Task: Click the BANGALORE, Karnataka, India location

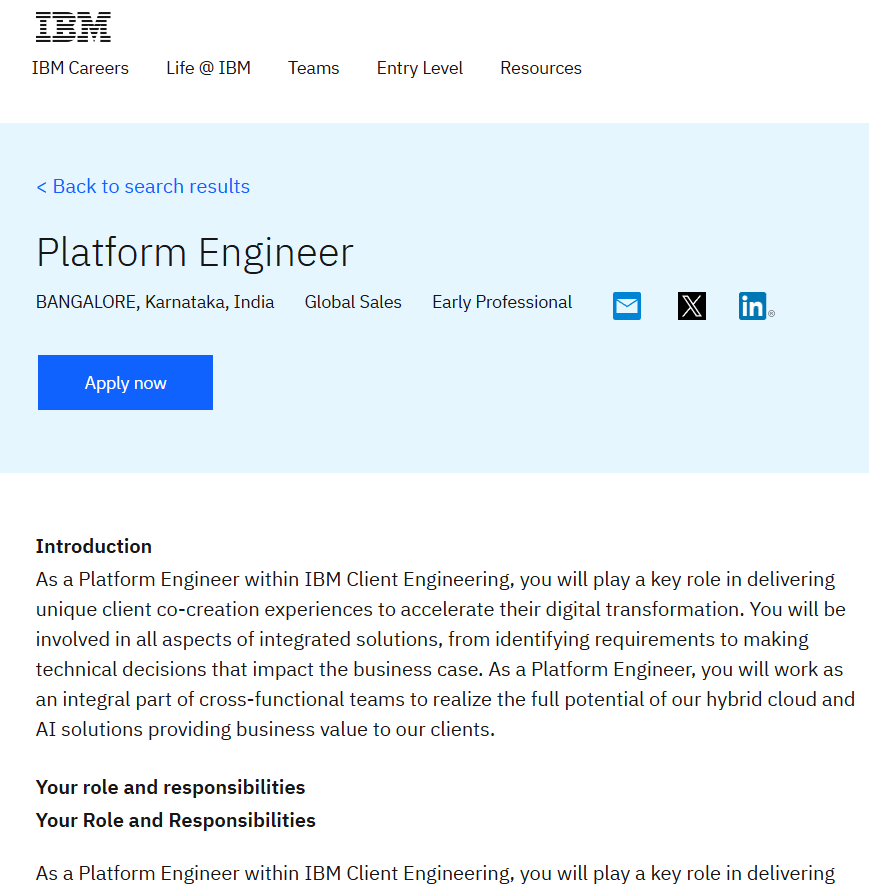Action: [155, 302]
